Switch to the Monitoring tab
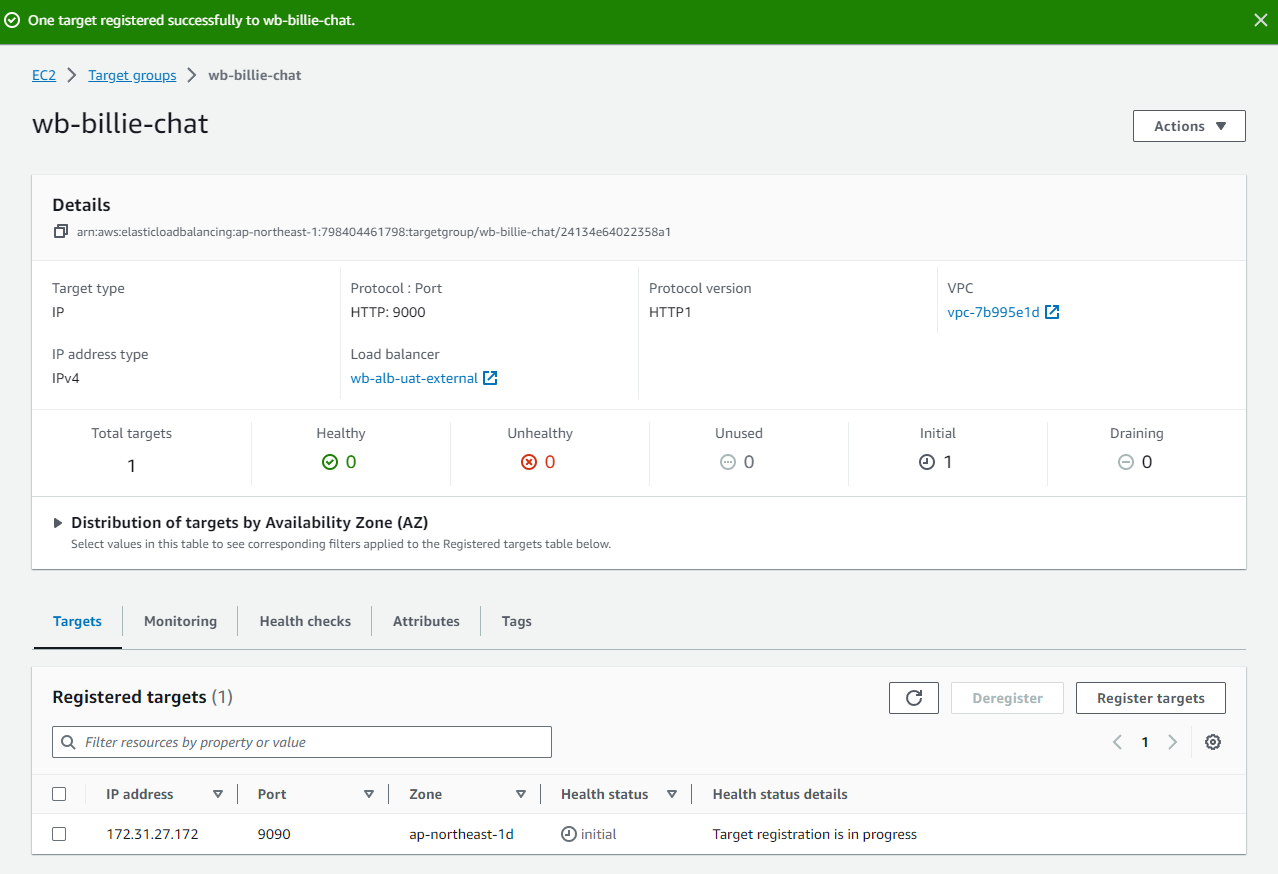Image resolution: width=1278 pixels, height=874 pixels. [180, 621]
